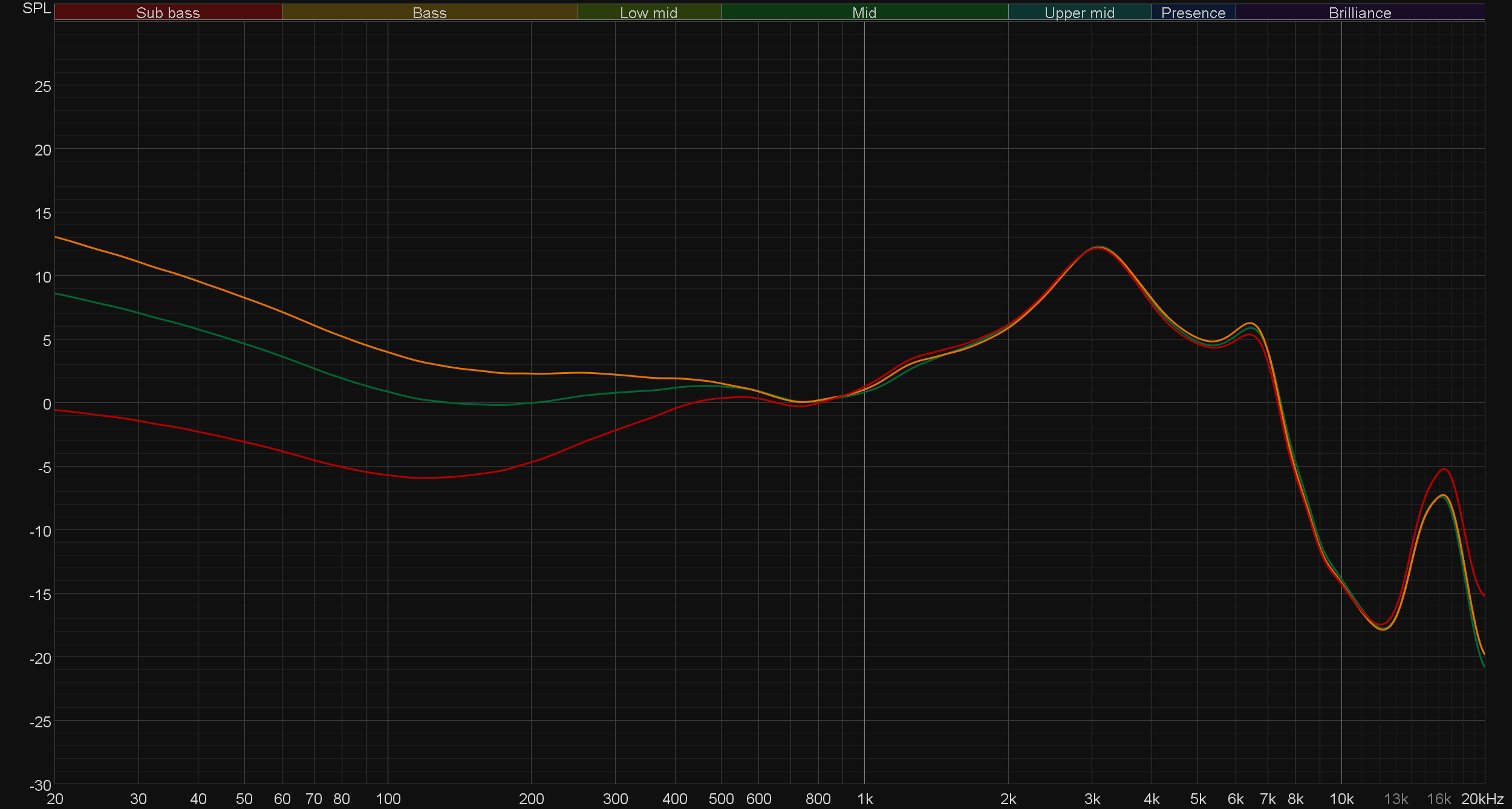Screen dimensions: 1512x809
Task: Click the 20kHz axis label
Action: point(1482,799)
